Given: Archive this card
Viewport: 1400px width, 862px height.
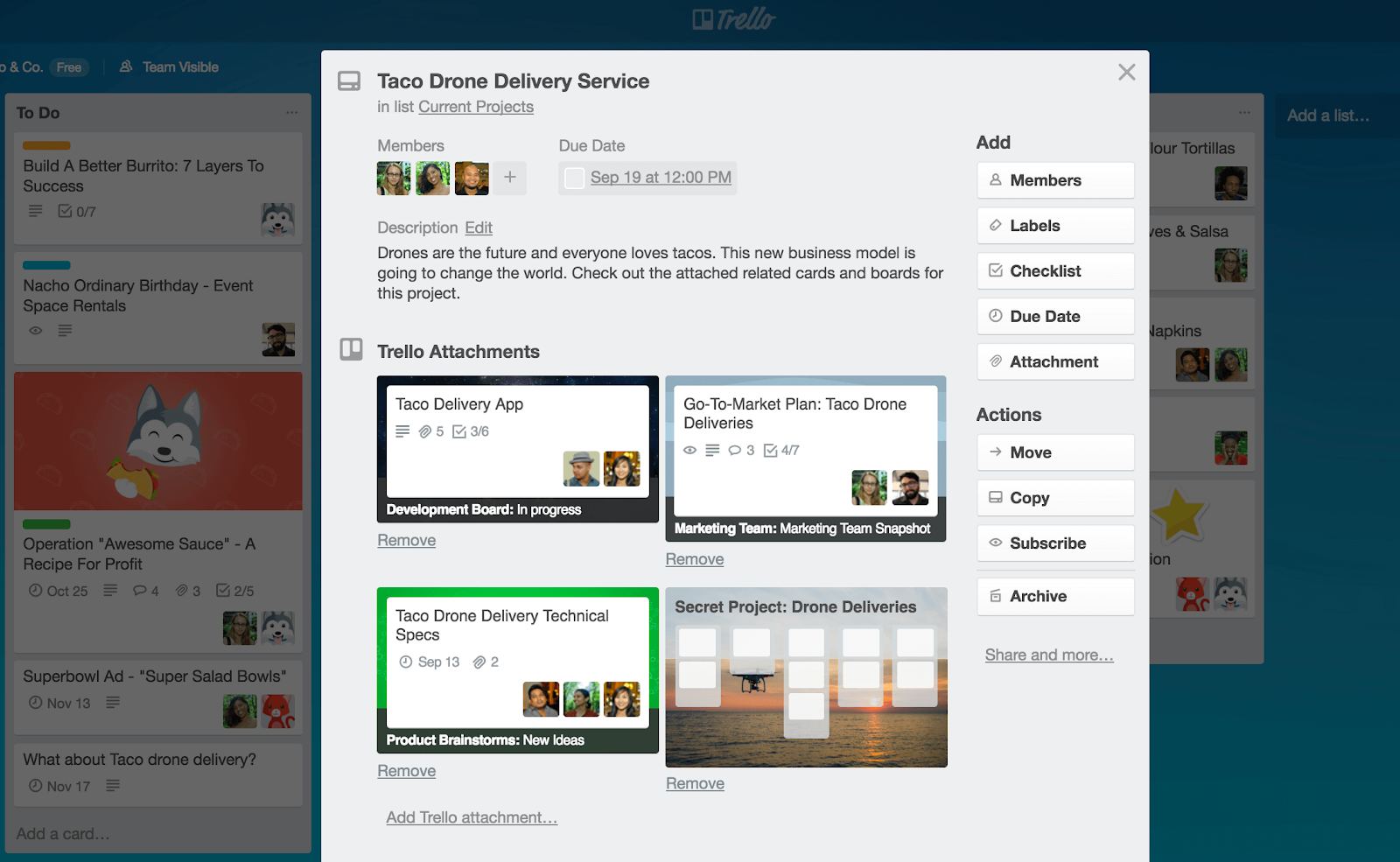Looking at the screenshot, I should tap(1055, 596).
